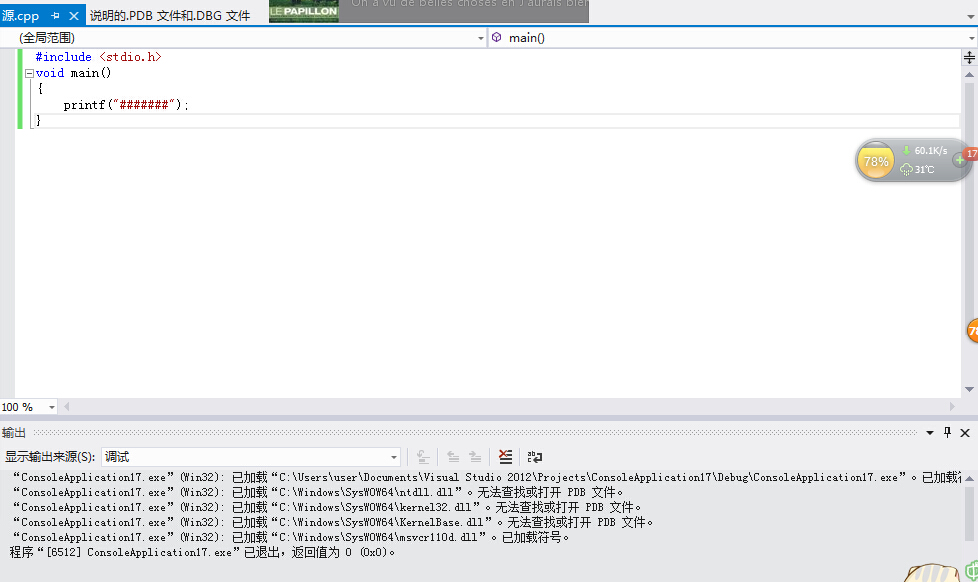Click the printf("#######"); line
The image size is (978, 582).
click(126, 105)
